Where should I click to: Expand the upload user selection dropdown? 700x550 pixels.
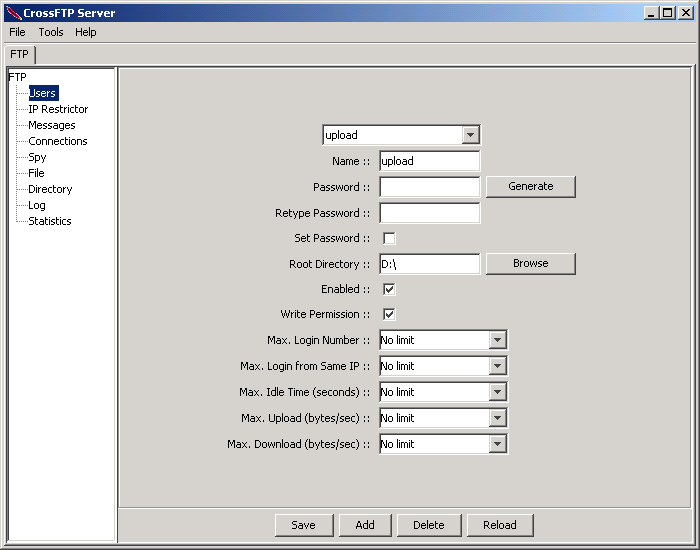(471, 135)
